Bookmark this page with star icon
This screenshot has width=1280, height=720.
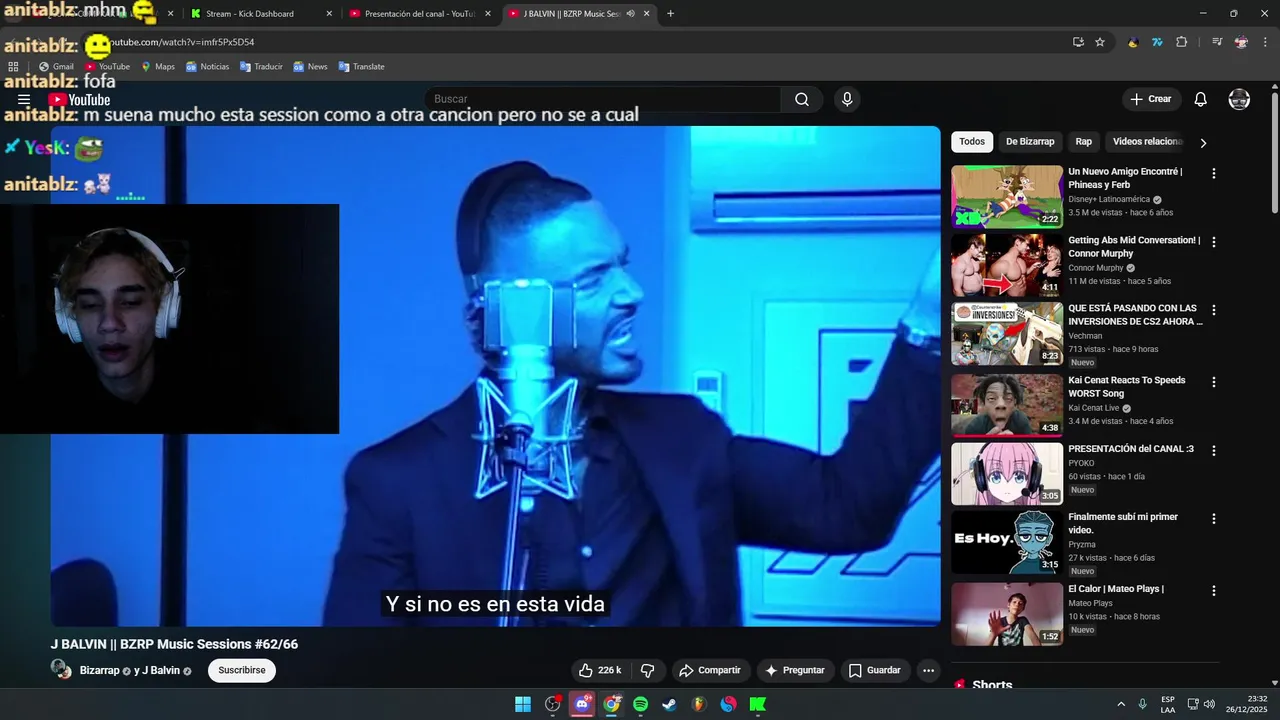coord(1100,42)
